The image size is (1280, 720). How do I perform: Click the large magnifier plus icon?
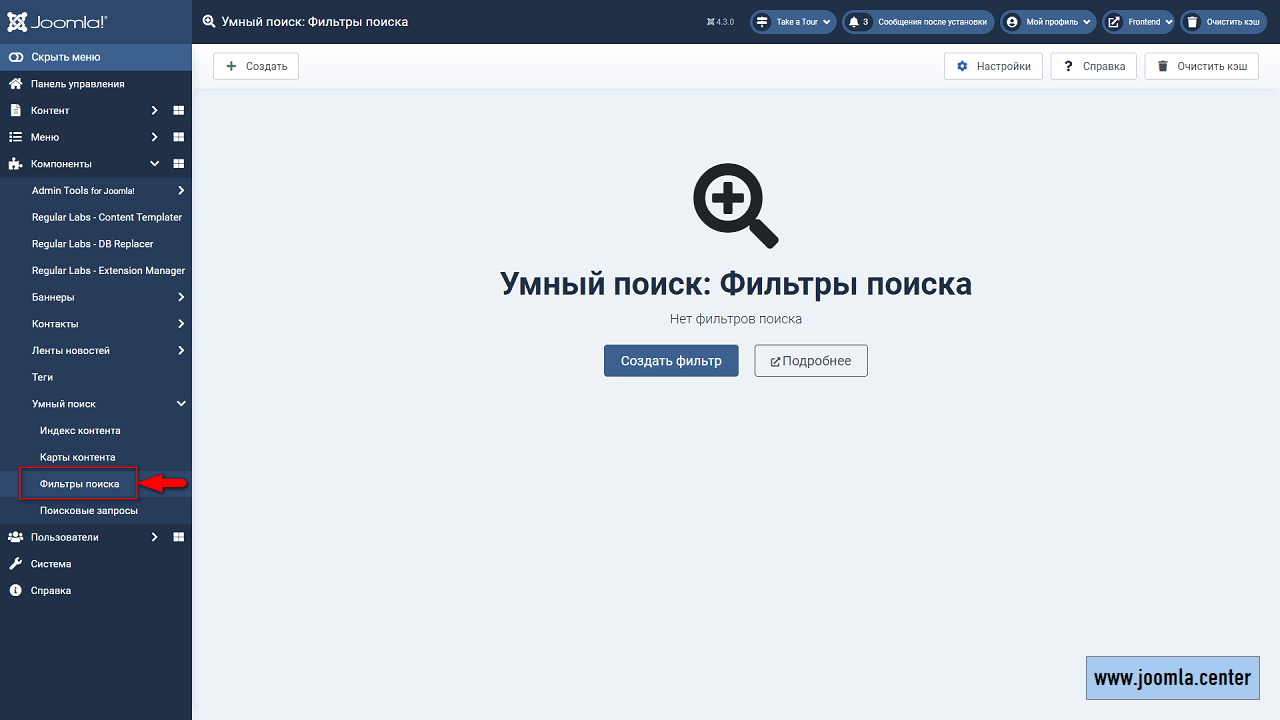[735, 205]
